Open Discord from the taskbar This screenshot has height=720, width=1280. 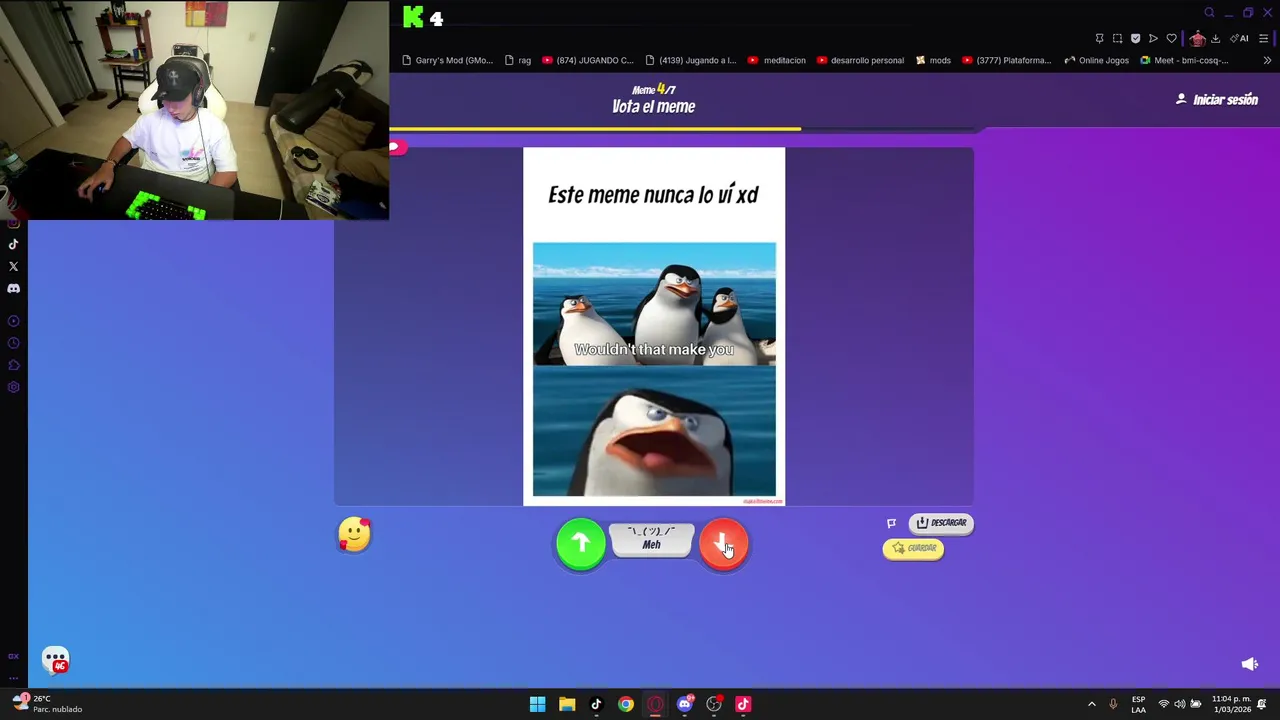(684, 704)
